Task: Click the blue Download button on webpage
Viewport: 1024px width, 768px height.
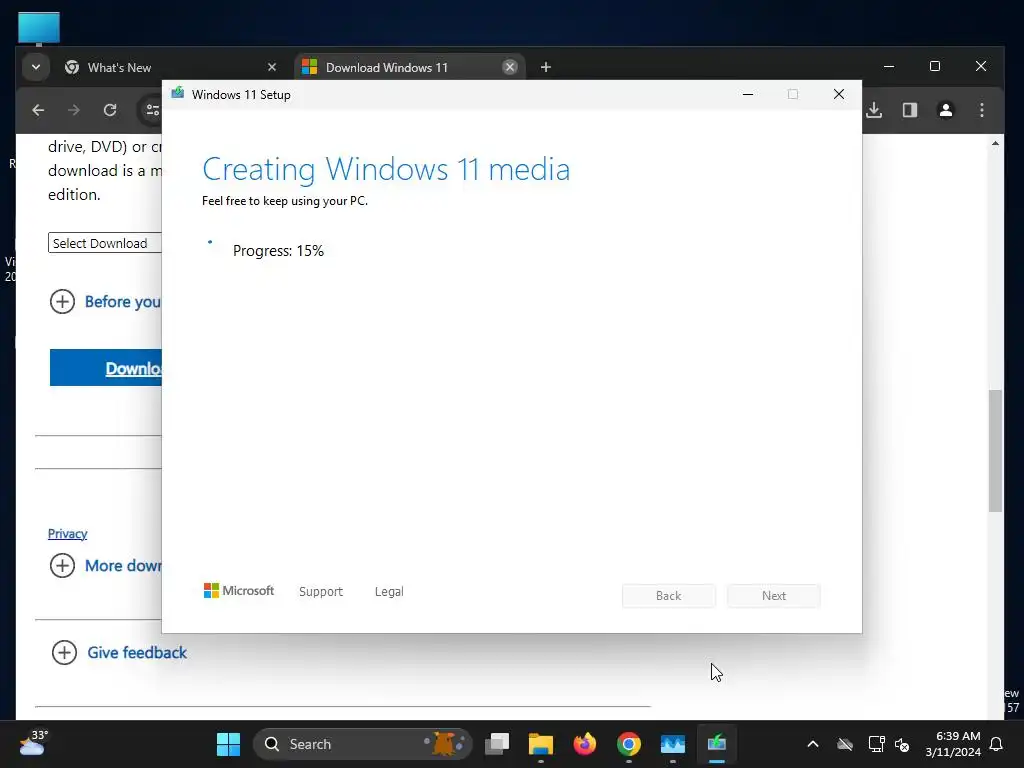Action: [106, 368]
